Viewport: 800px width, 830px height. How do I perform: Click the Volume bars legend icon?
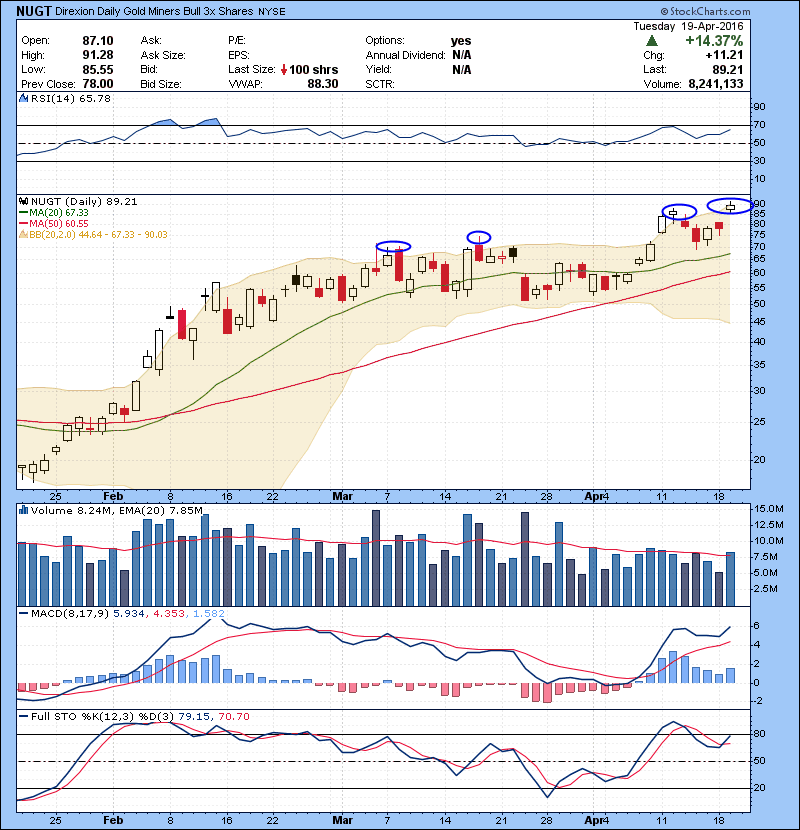coord(23,510)
